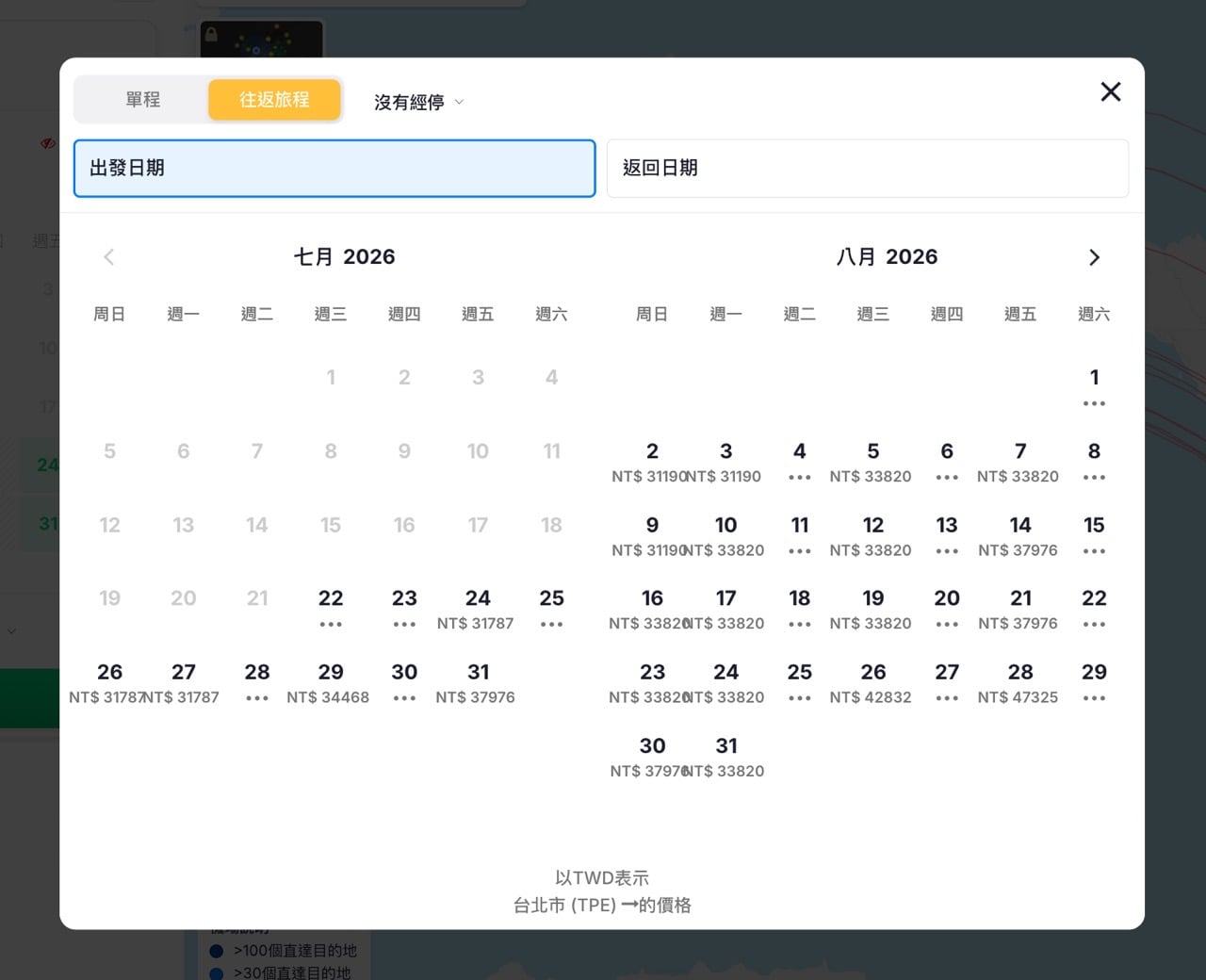The width and height of the screenshot is (1206, 980).
Task: Choose August 4 in the calendar
Action: 799,462
